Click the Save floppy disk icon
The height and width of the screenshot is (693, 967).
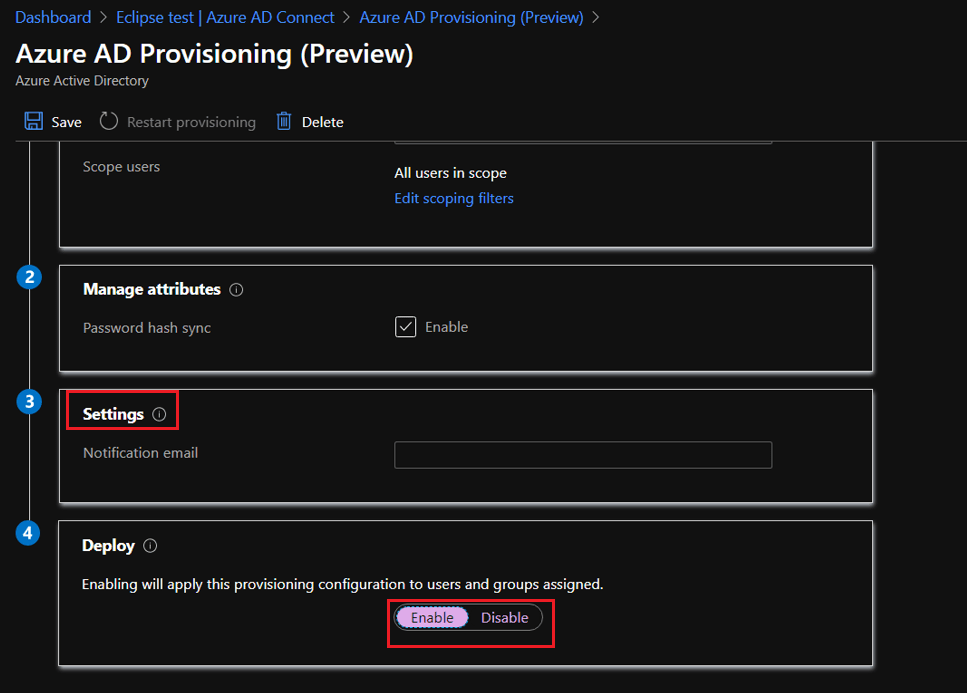click(33, 121)
